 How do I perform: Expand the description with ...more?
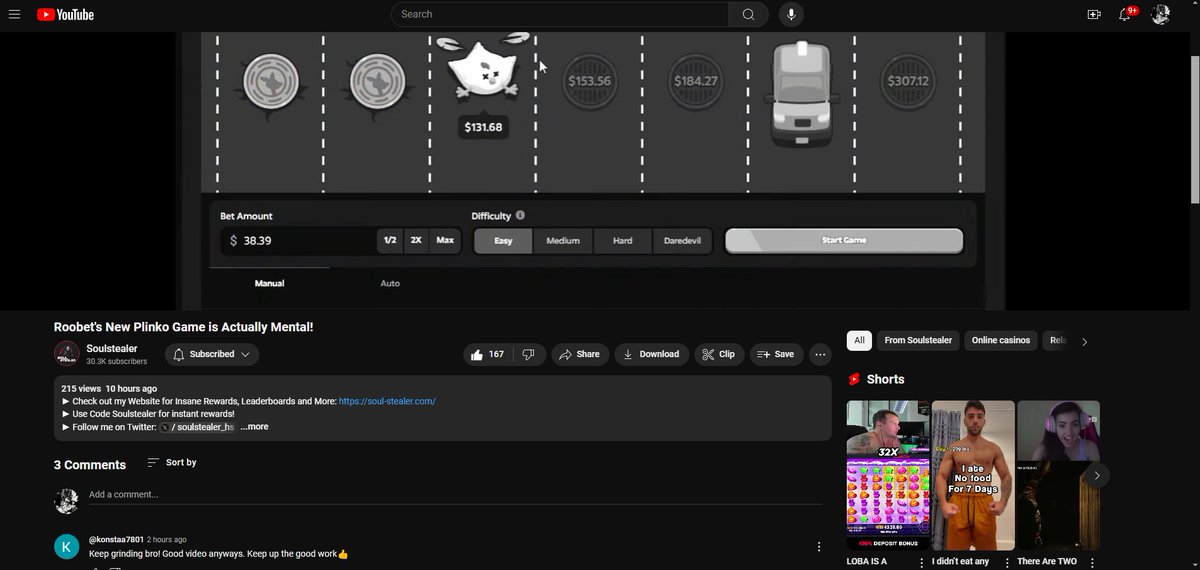coord(254,427)
